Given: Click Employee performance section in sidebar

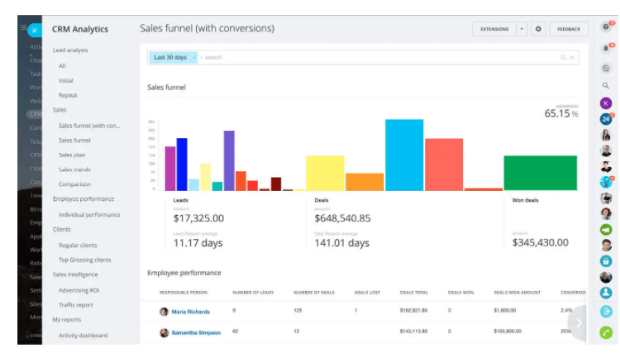Looking at the screenshot, I should coord(83,199).
